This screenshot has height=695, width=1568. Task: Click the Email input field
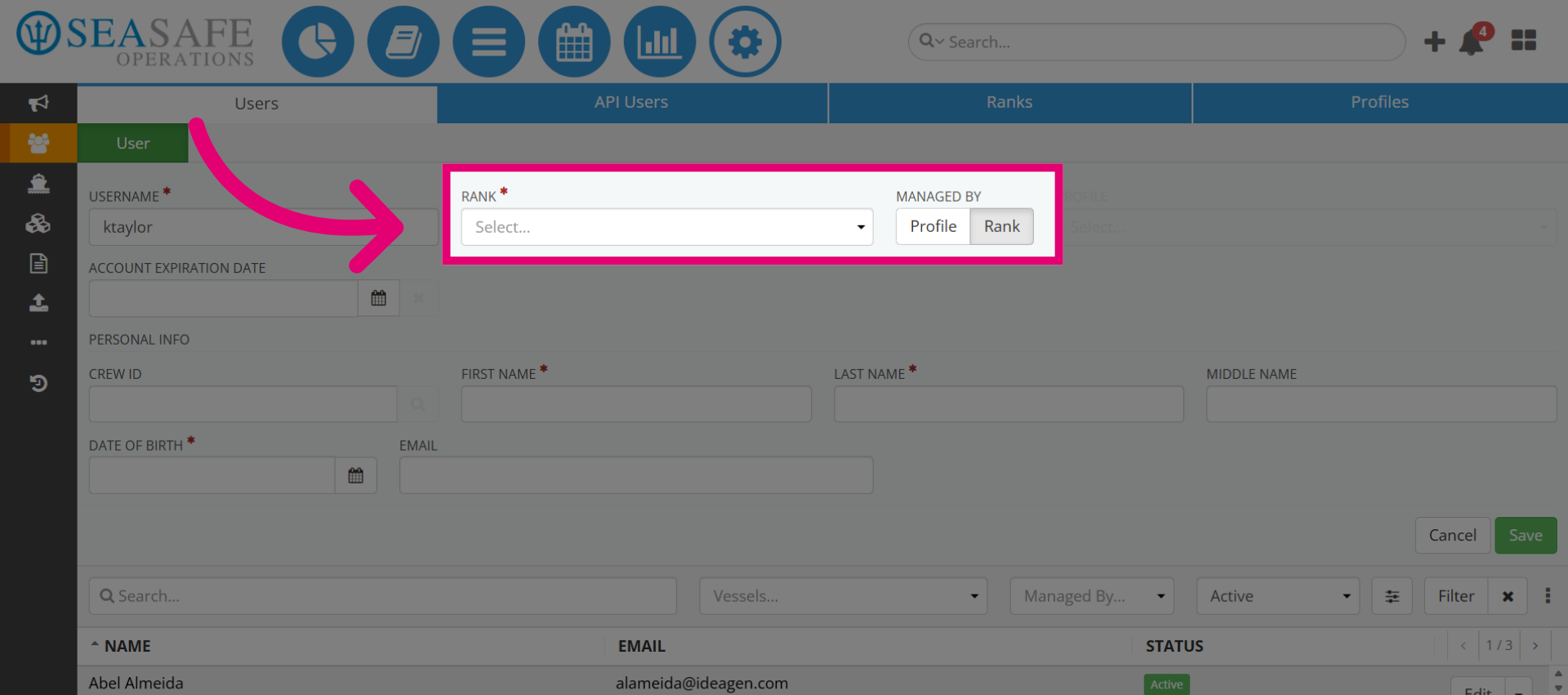click(x=636, y=475)
